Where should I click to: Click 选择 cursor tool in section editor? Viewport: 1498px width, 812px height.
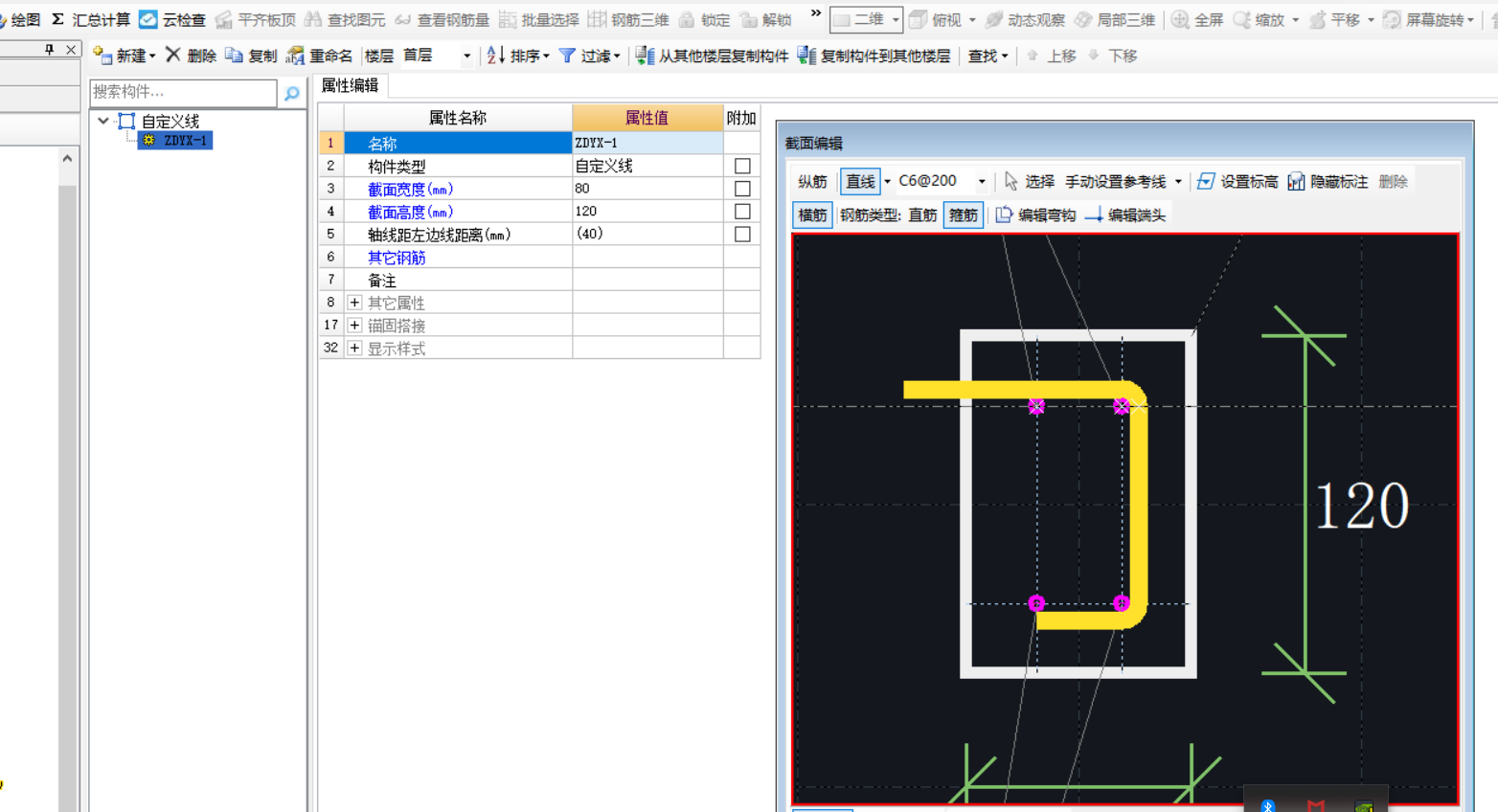(1030, 181)
